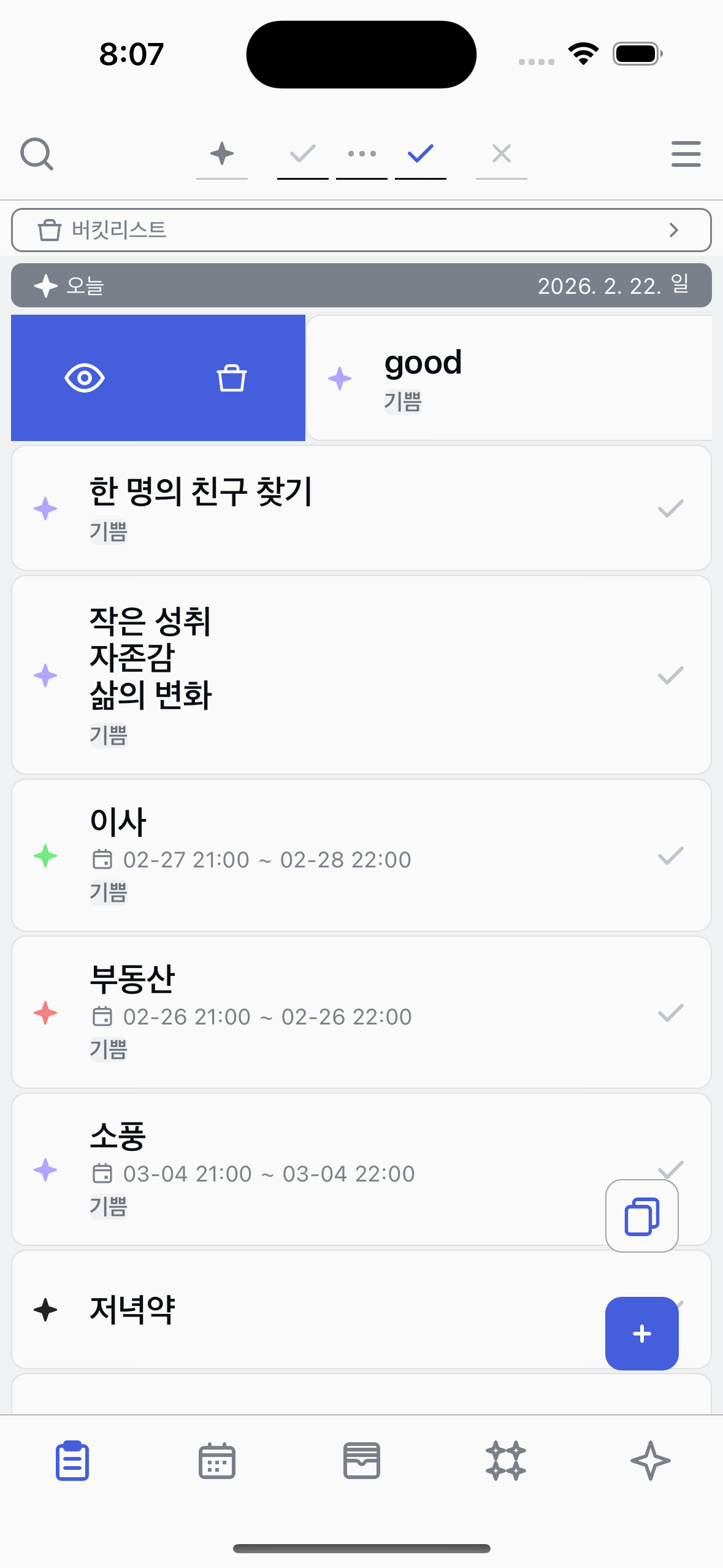Viewport: 723px width, 1568px height.
Task: Tap the trash delete icon on swiped item
Action: pyautogui.click(x=231, y=378)
